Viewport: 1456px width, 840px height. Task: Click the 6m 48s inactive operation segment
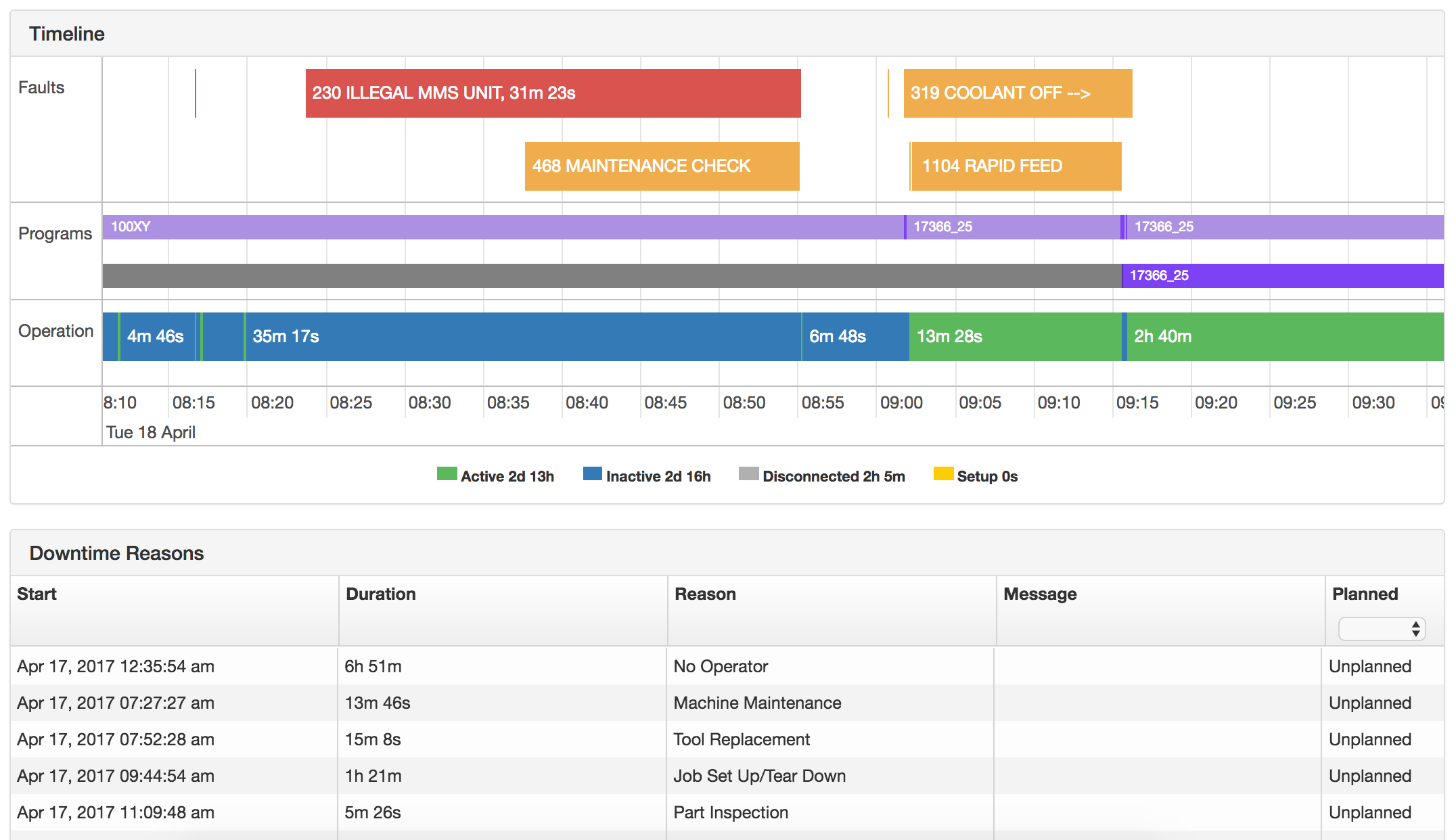coord(855,337)
